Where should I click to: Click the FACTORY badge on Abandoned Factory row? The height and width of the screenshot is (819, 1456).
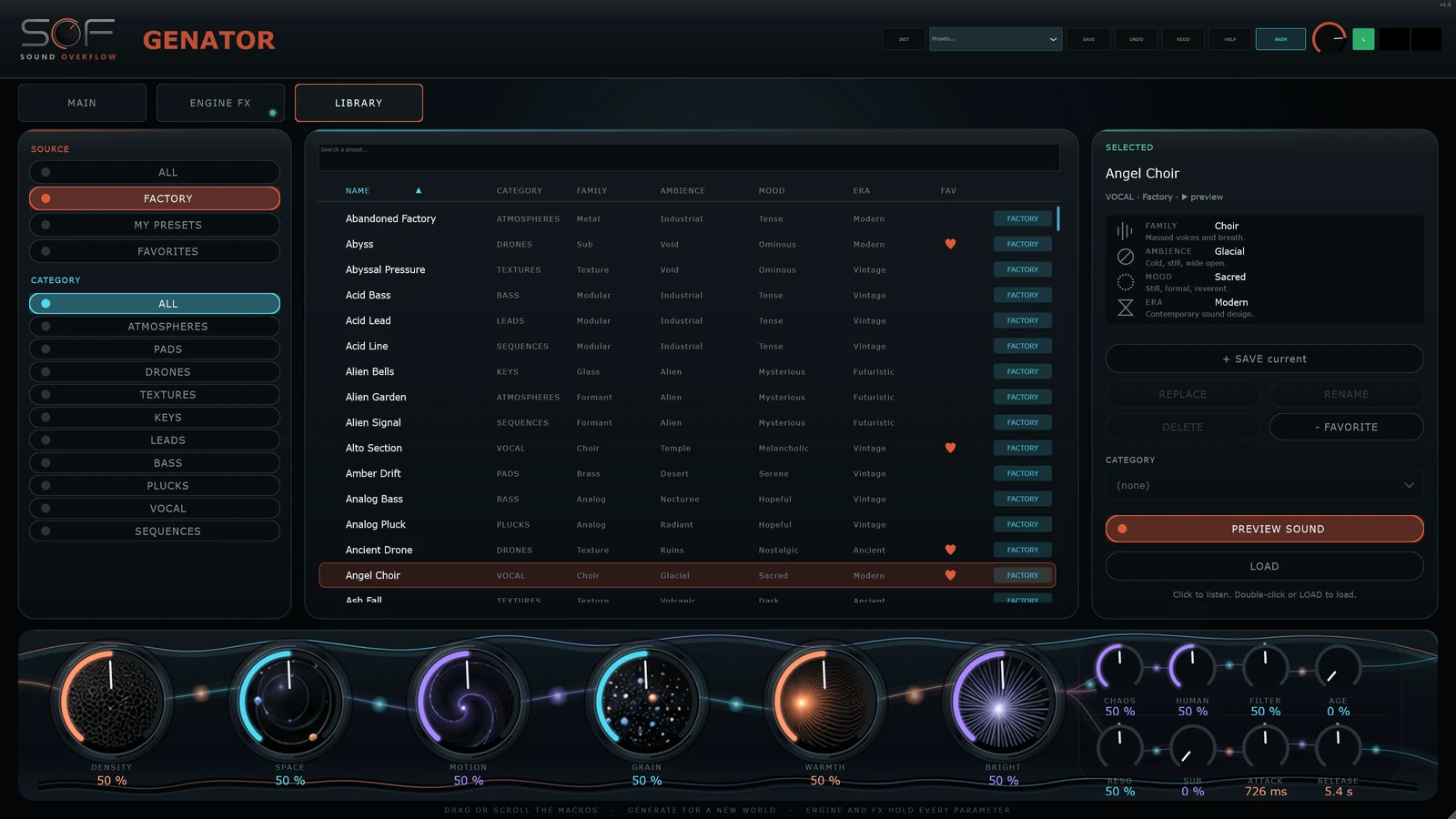click(x=1023, y=218)
